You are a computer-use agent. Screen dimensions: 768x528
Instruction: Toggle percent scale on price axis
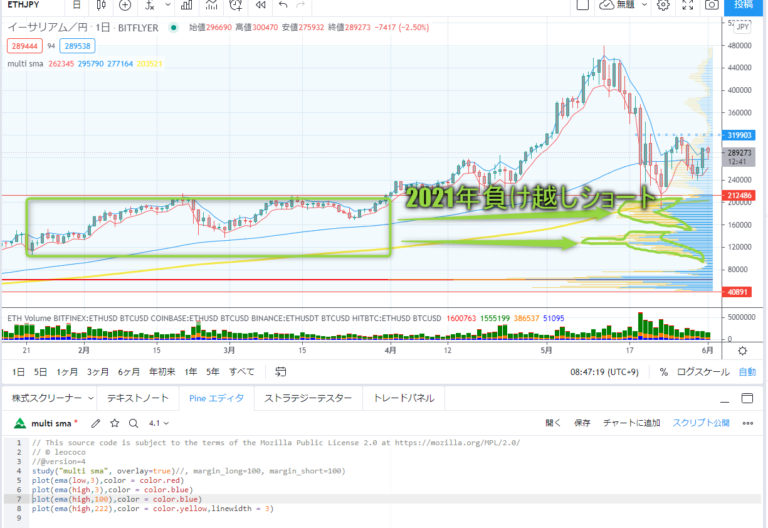[663, 372]
